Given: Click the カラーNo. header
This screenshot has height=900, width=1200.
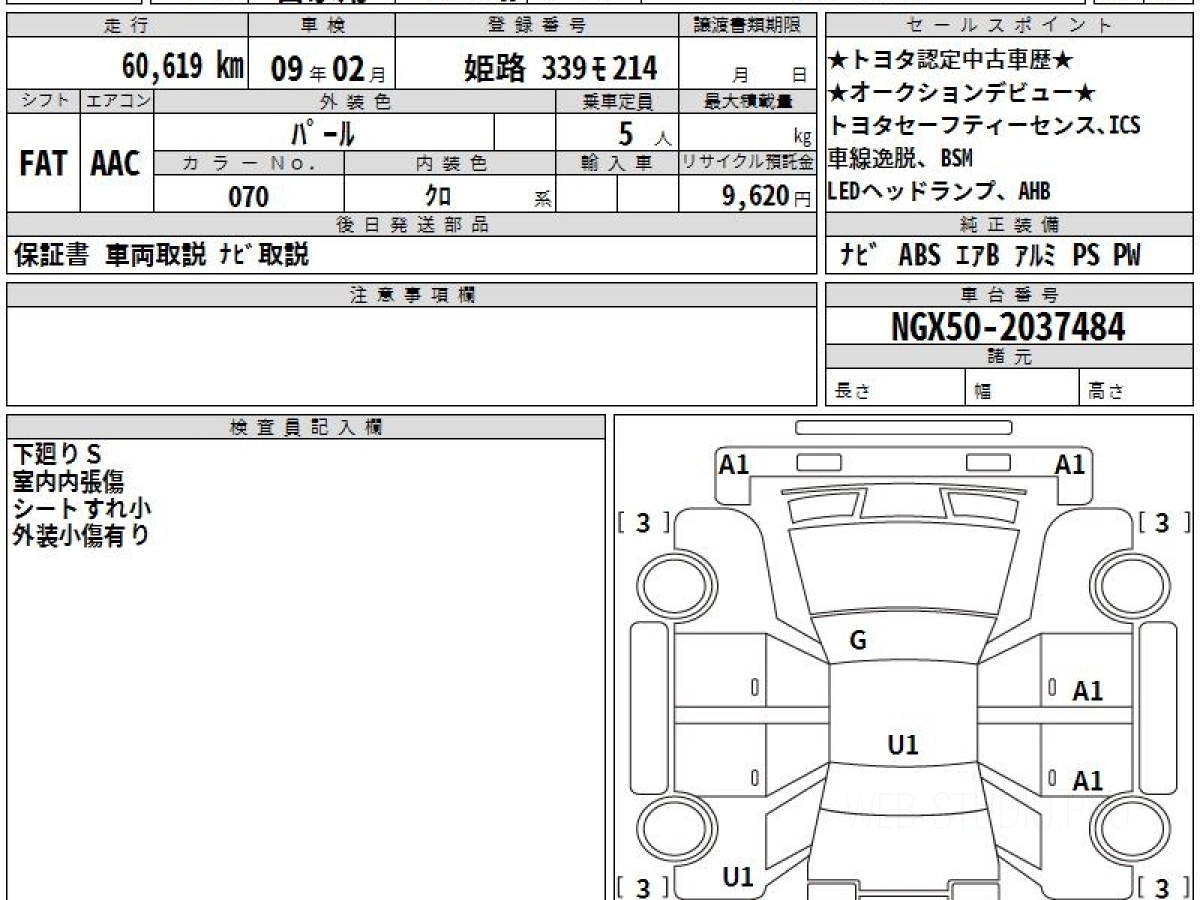Looking at the screenshot, I should click(x=250, y=163).
